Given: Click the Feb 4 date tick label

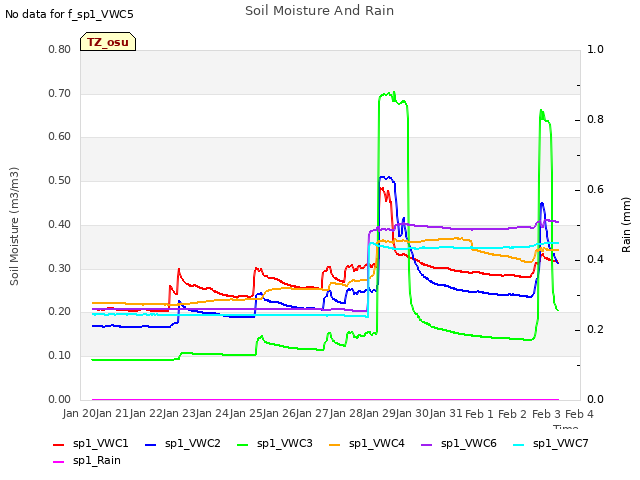Looking at the screenshot, I should point(580,414).
